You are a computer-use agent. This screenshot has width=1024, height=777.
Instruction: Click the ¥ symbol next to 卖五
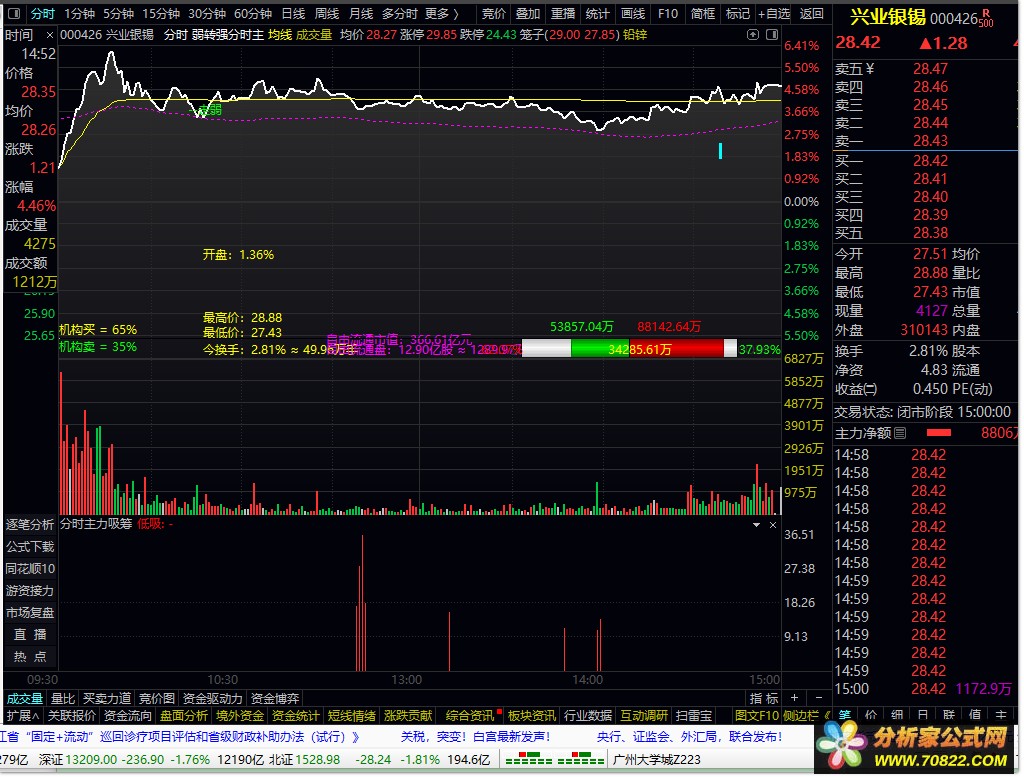pyautogui.click(x=869, y=69)
